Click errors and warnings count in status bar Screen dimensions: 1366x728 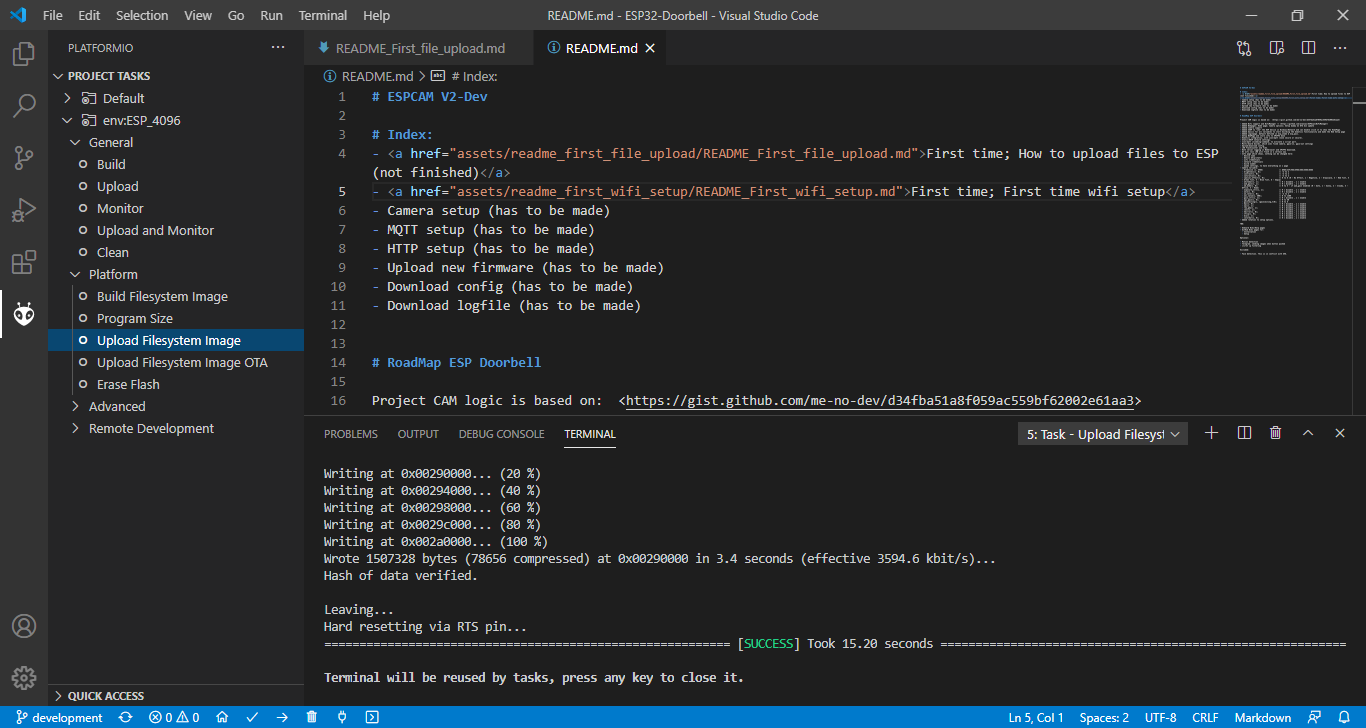click(x=174, y=717)
